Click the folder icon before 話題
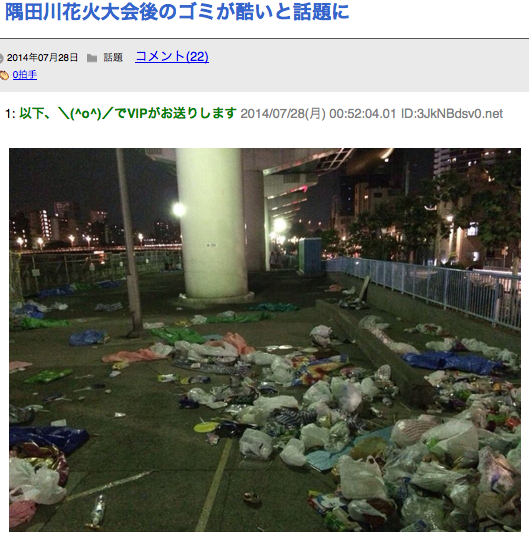Screen dimensions: 529x538 (92, 58)
